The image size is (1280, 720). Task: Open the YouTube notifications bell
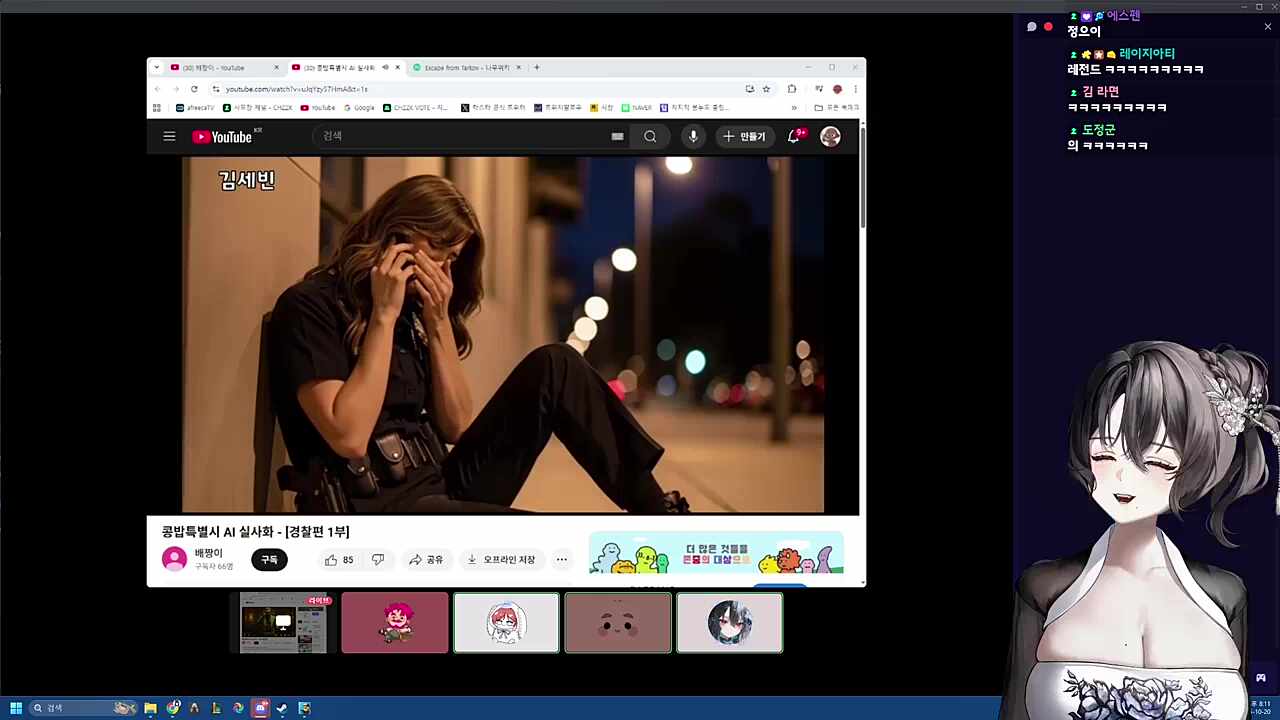[793, 136]
